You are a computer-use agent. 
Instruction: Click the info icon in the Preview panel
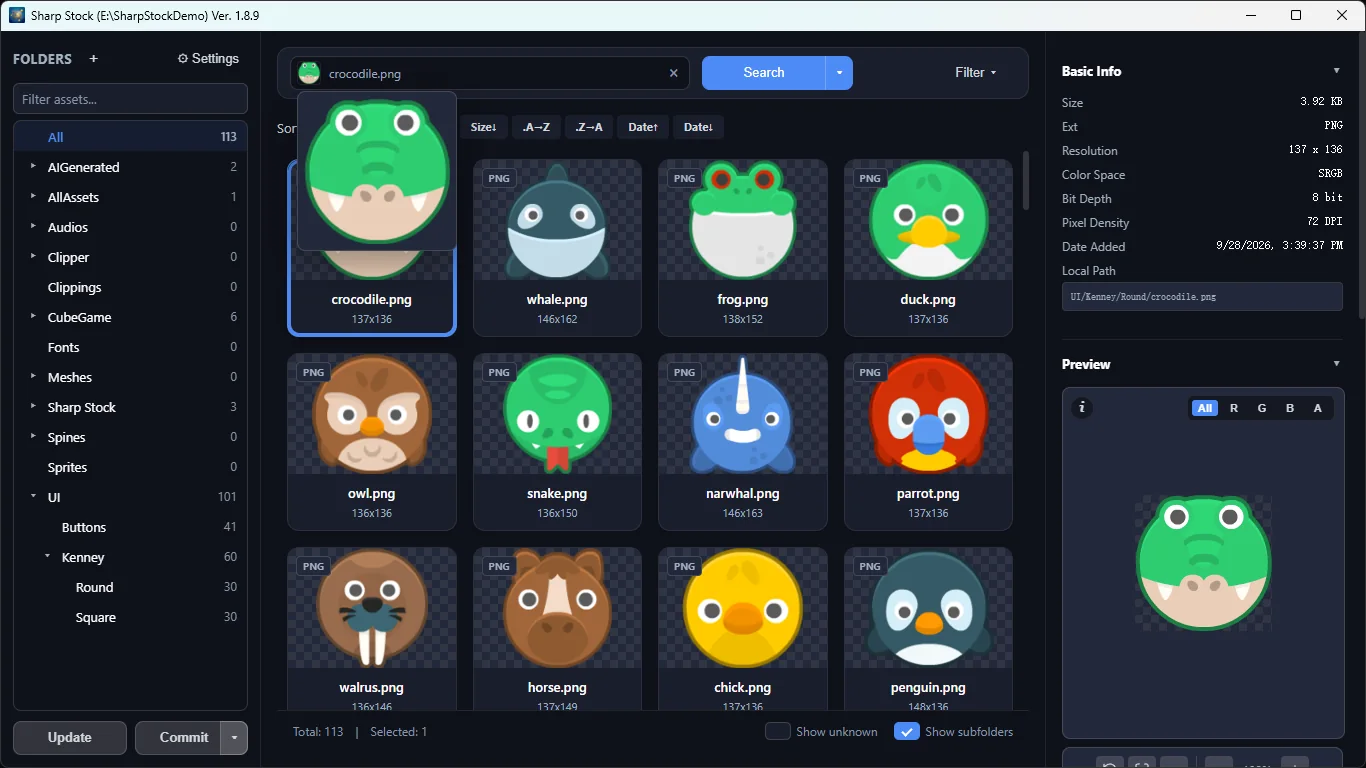(x=1081, y=408)
